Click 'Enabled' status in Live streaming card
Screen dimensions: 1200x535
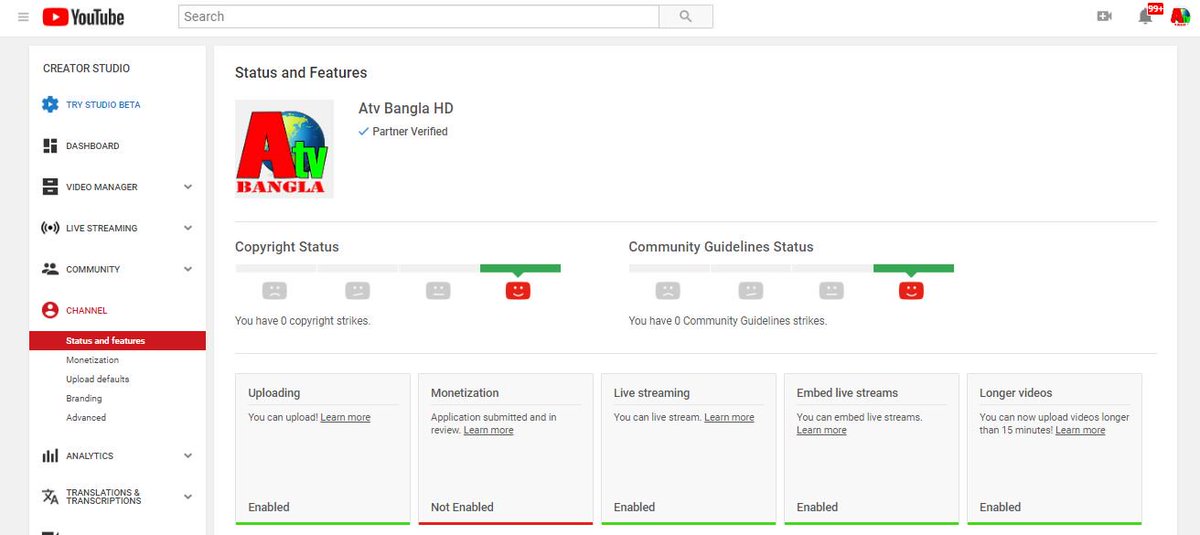[634, 507]
